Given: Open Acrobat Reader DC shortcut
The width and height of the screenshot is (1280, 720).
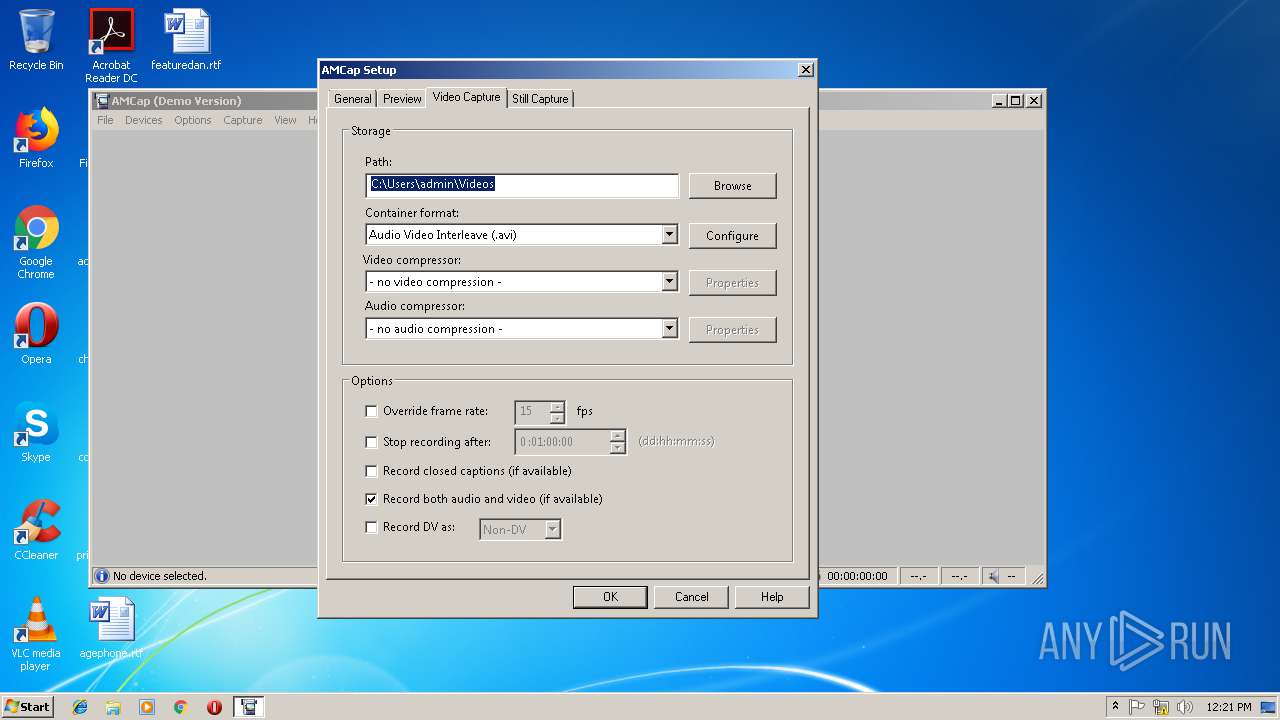Looking at the screenshot, I should (x=111, y=46).
